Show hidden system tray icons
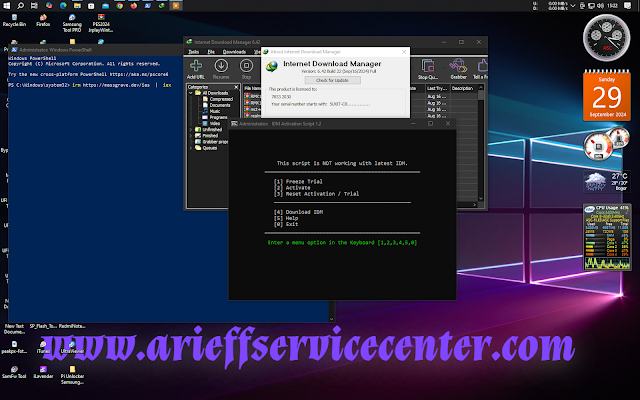Screen dimensions: 640x400 572,6
